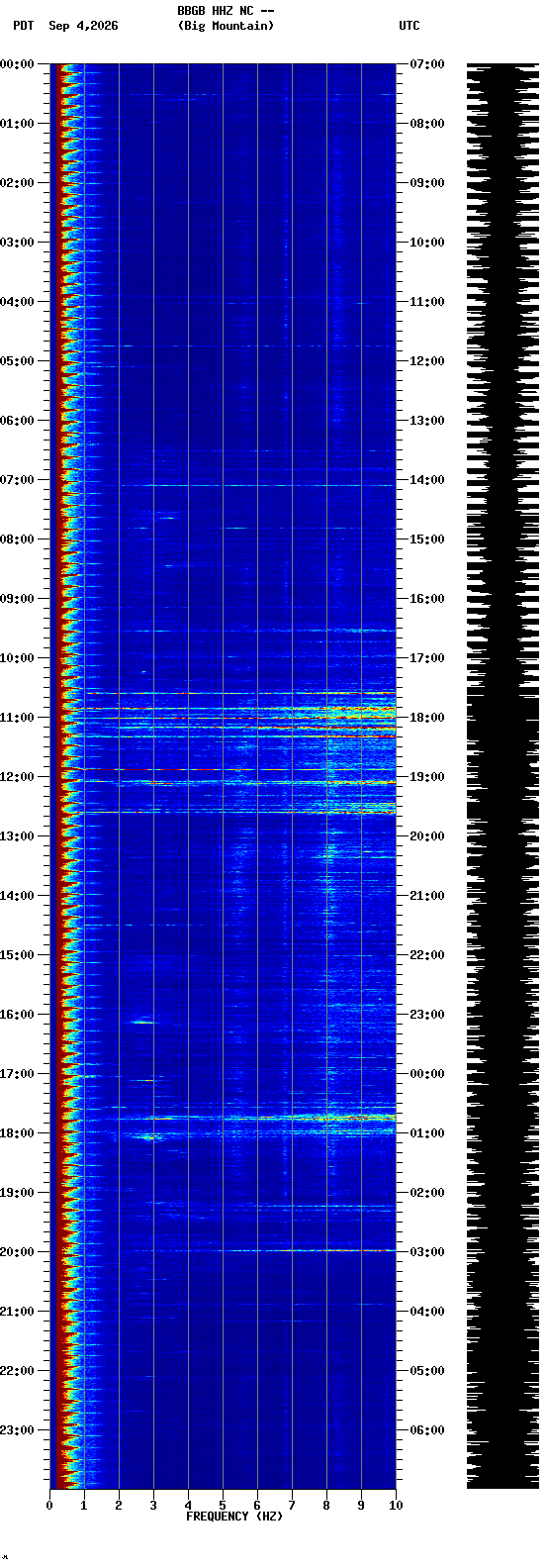Pick the 06:00 label on UTC axis

(x=427, y=1430)
